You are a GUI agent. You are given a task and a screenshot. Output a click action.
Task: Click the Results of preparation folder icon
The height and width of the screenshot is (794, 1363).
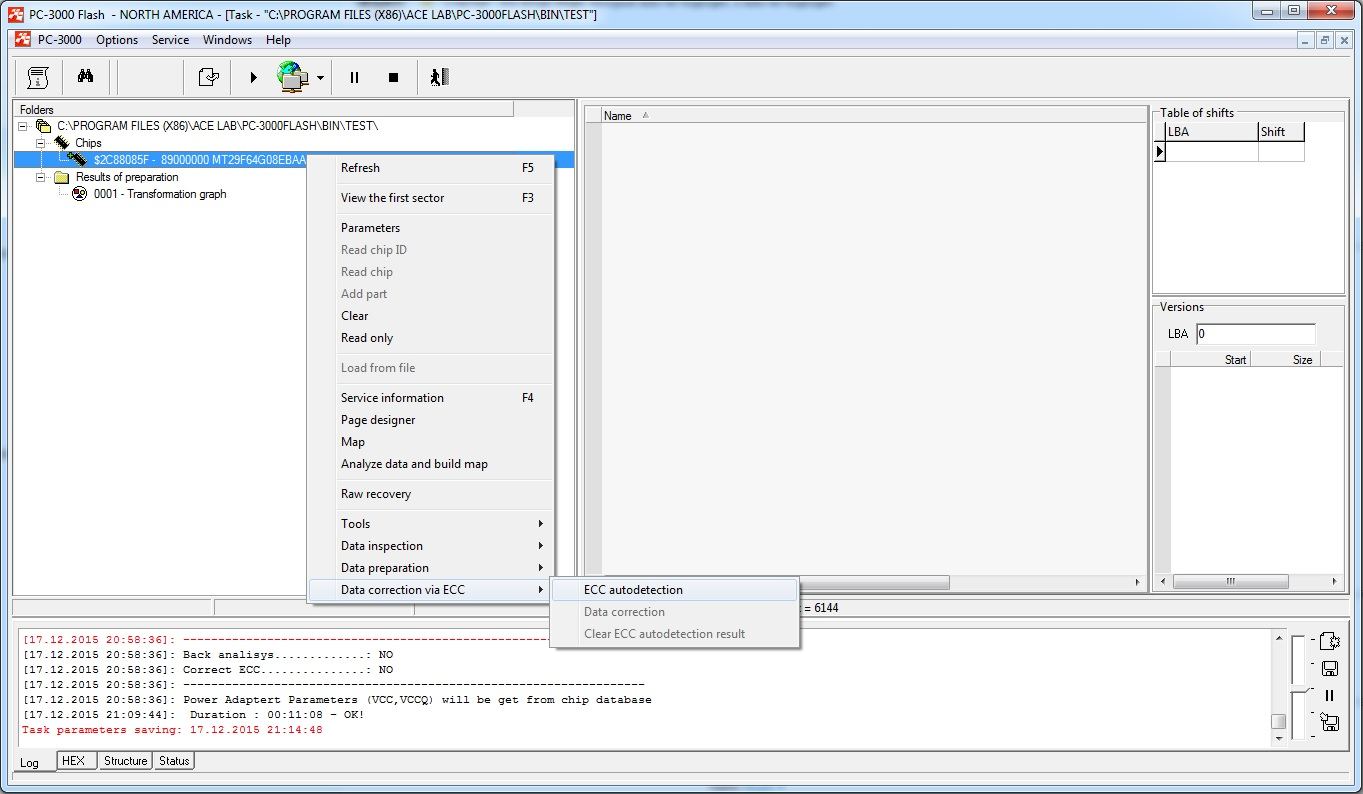click(62, 177)
